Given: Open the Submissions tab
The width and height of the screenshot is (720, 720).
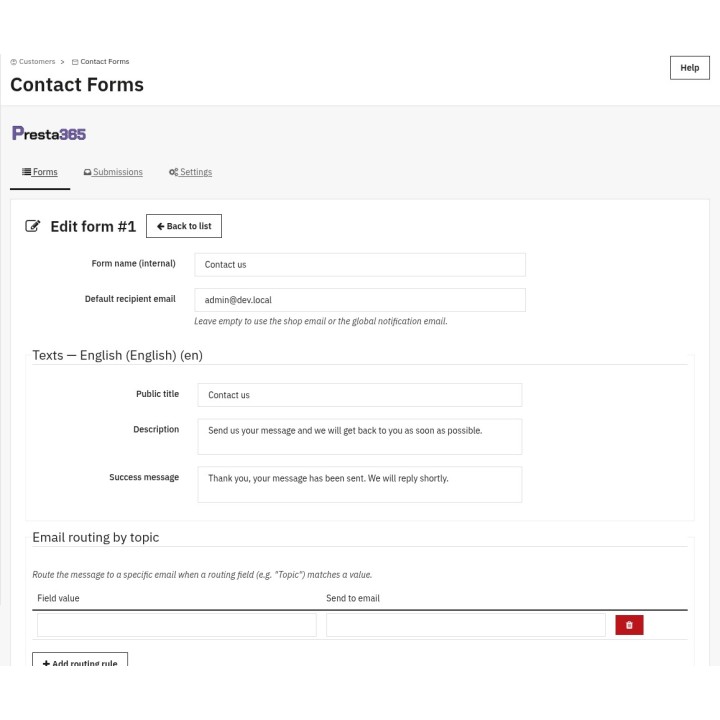Looking at the screenshot, I should [113, 172].
